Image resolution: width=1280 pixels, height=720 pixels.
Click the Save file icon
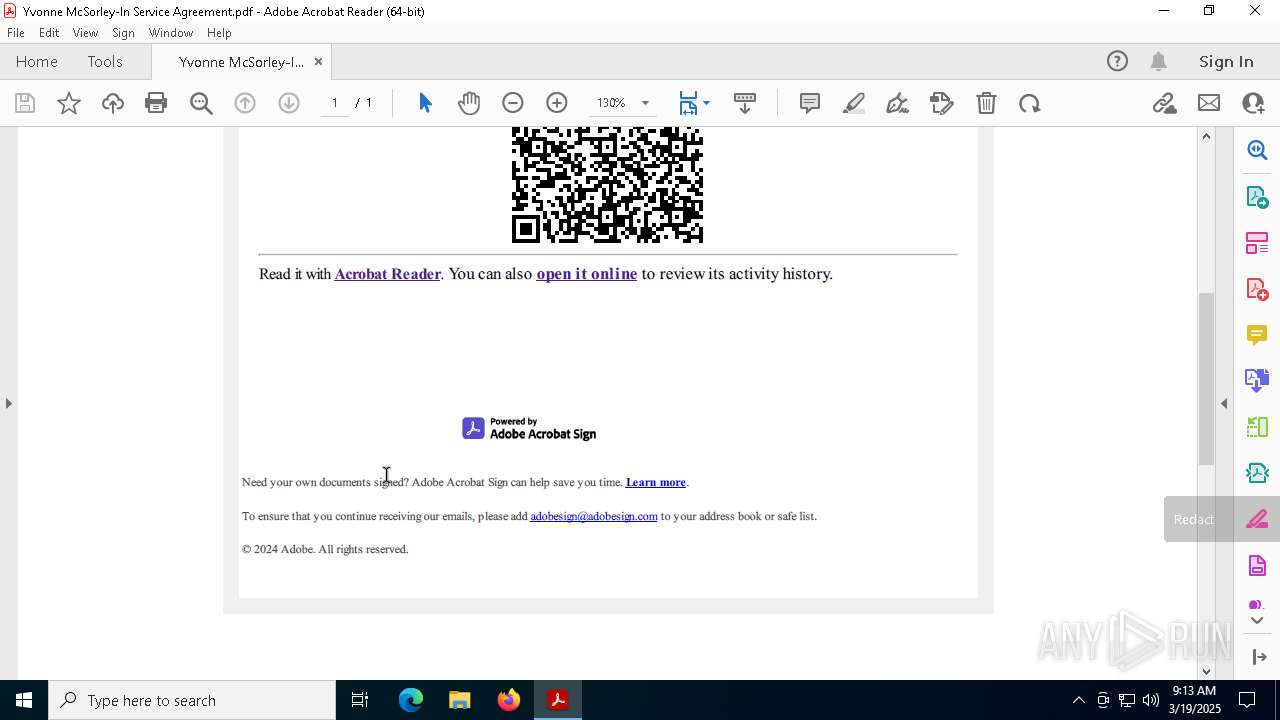point(25,103)
